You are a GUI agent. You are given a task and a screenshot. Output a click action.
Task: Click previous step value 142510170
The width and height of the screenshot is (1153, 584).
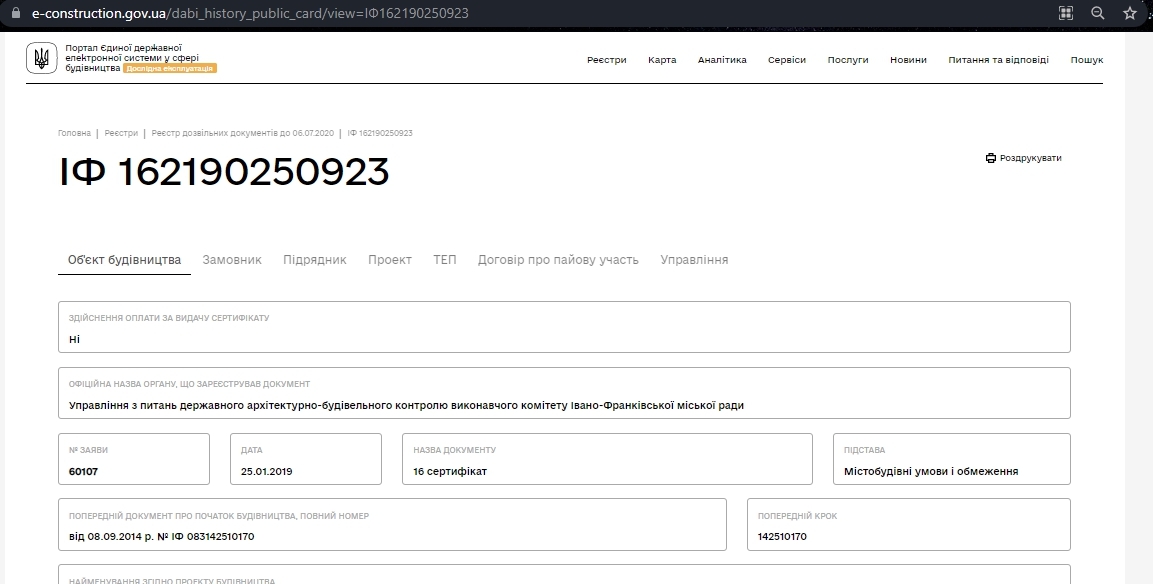coord(782,536)
